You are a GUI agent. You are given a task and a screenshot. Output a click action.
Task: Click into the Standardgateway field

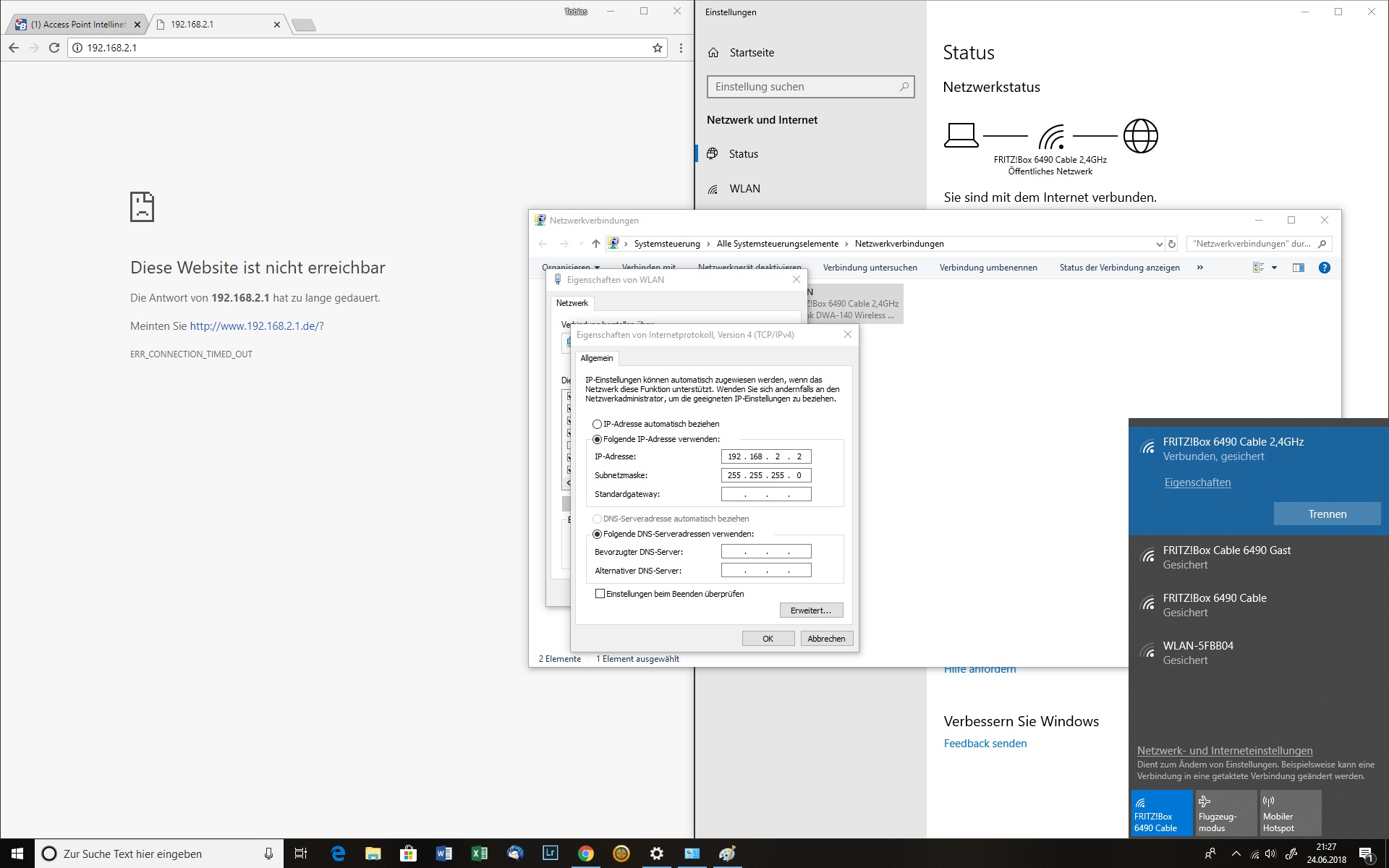point(765,494)
